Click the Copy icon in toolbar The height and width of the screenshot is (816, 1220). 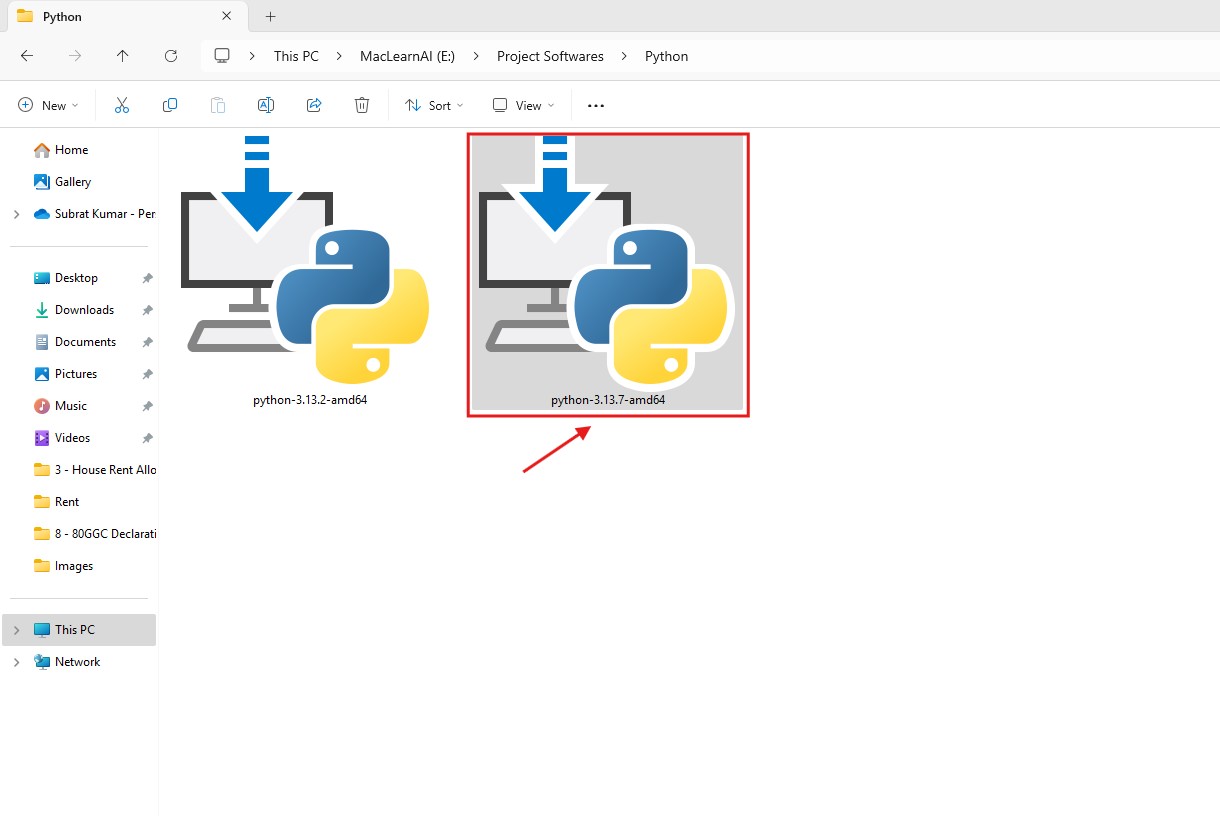click(x=170, y=105)
